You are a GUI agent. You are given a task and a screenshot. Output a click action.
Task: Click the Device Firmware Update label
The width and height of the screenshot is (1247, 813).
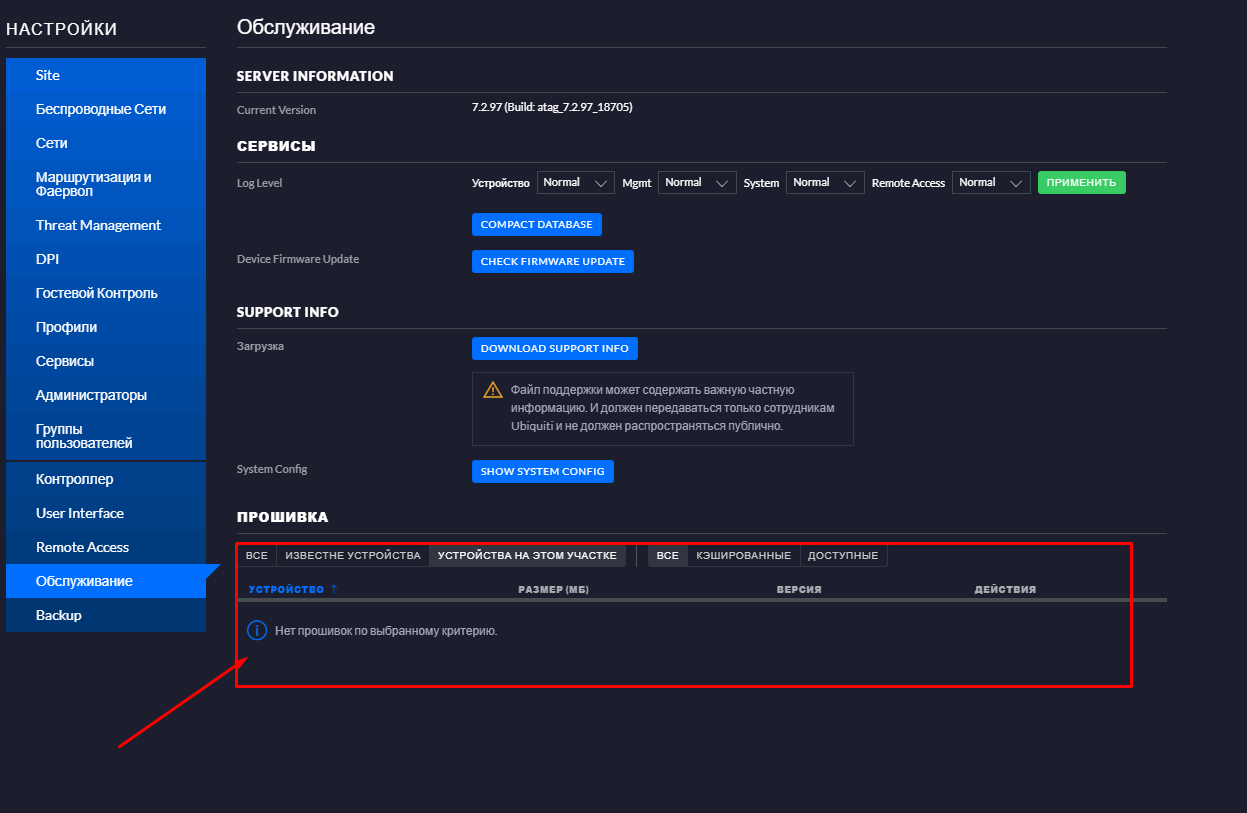(298, 259)
